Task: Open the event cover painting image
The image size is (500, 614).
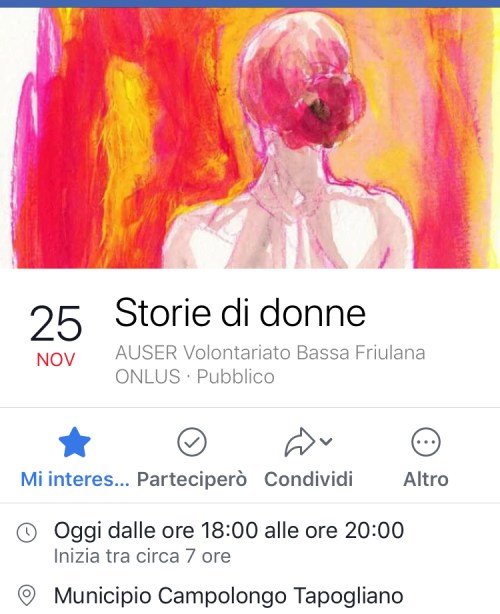Action: click(250, 138)
